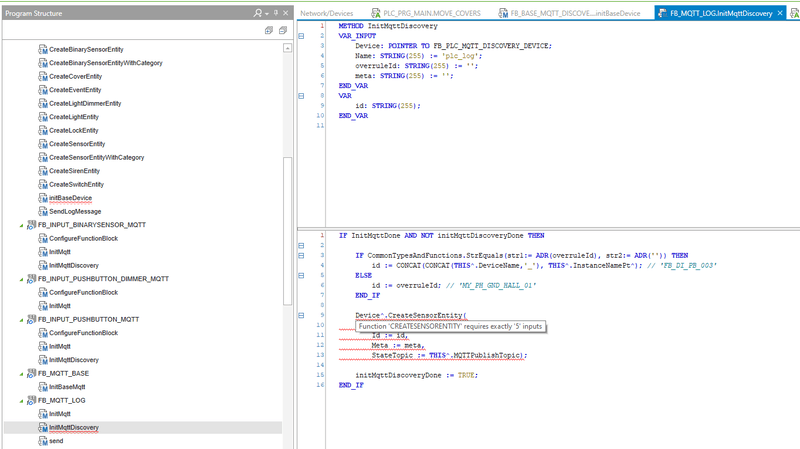
Task: Select FB_MQTT_BASE function block
Action: [x=63, y=373]
